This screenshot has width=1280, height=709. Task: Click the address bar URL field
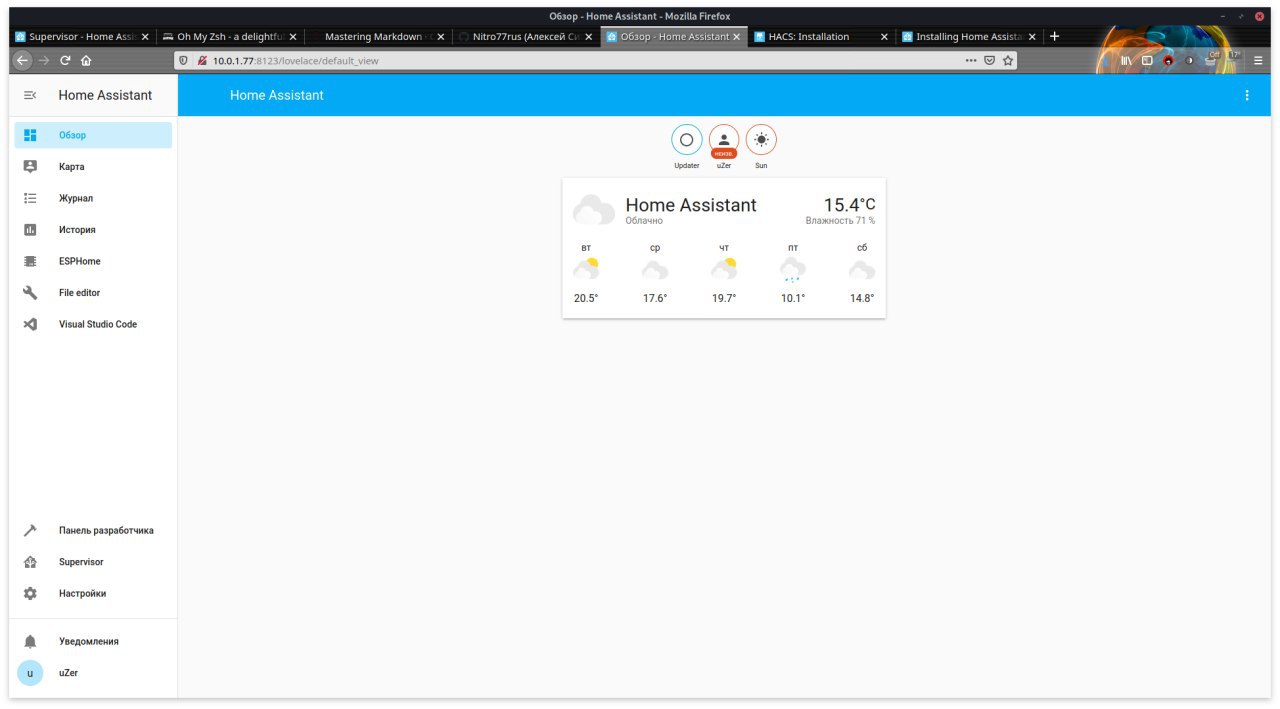click(595, 60)
